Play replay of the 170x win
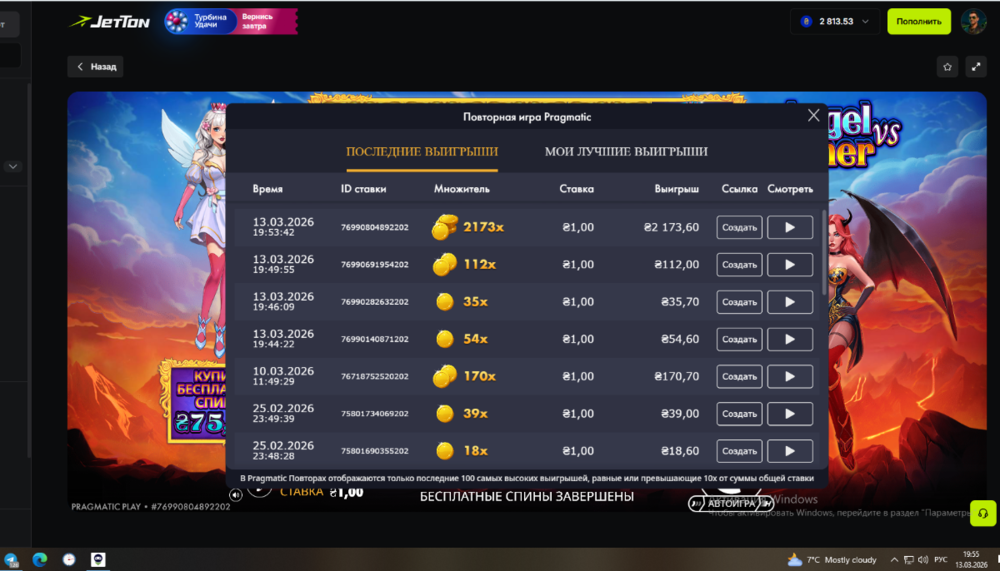This screenshot has width=1000, height=571. coord(789,377)
